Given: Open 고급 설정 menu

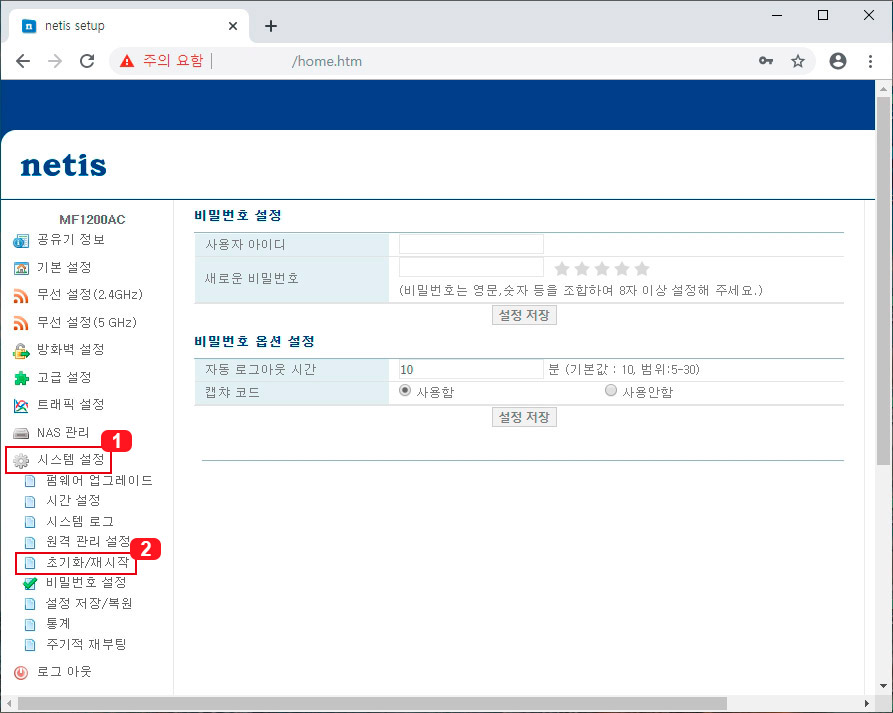Looking at the screenshot, I should pos(64,378).
